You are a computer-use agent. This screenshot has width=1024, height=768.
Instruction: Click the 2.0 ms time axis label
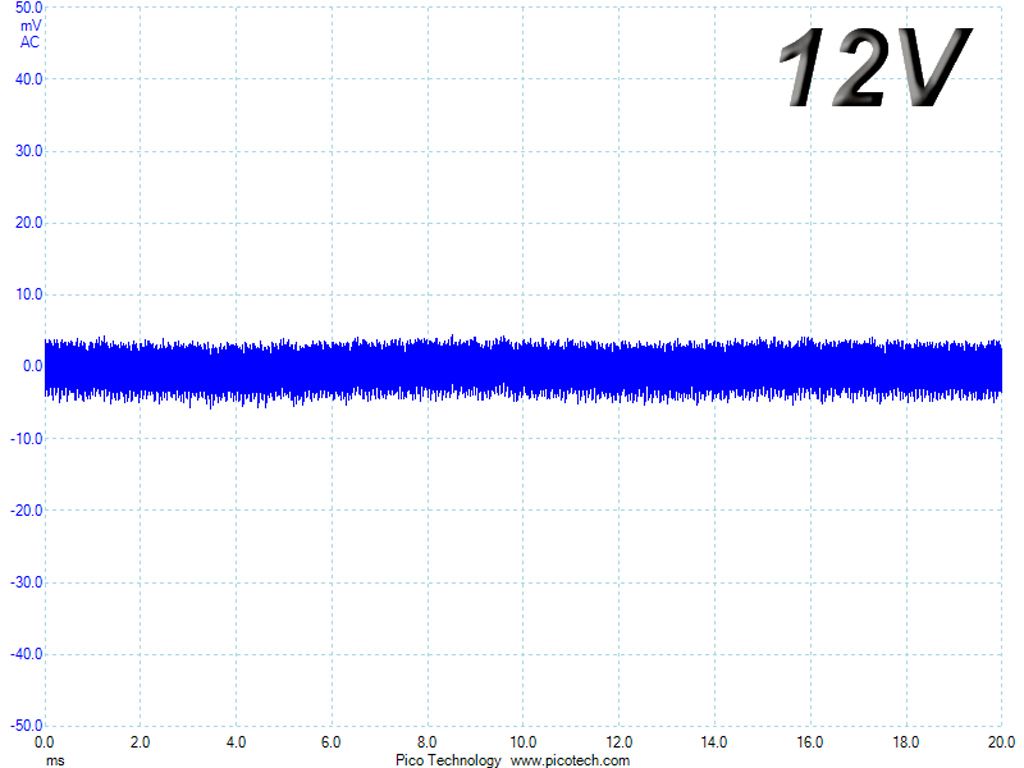140,742
